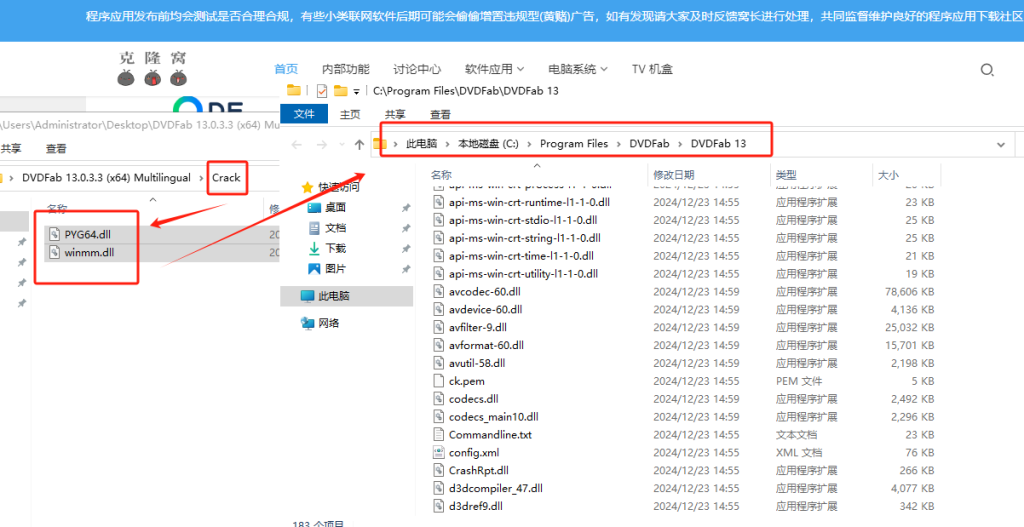Viewport: 1024px width, 527px height.
Task: Sort by the 修改日期 column header
Action: [x=674, y=174]
